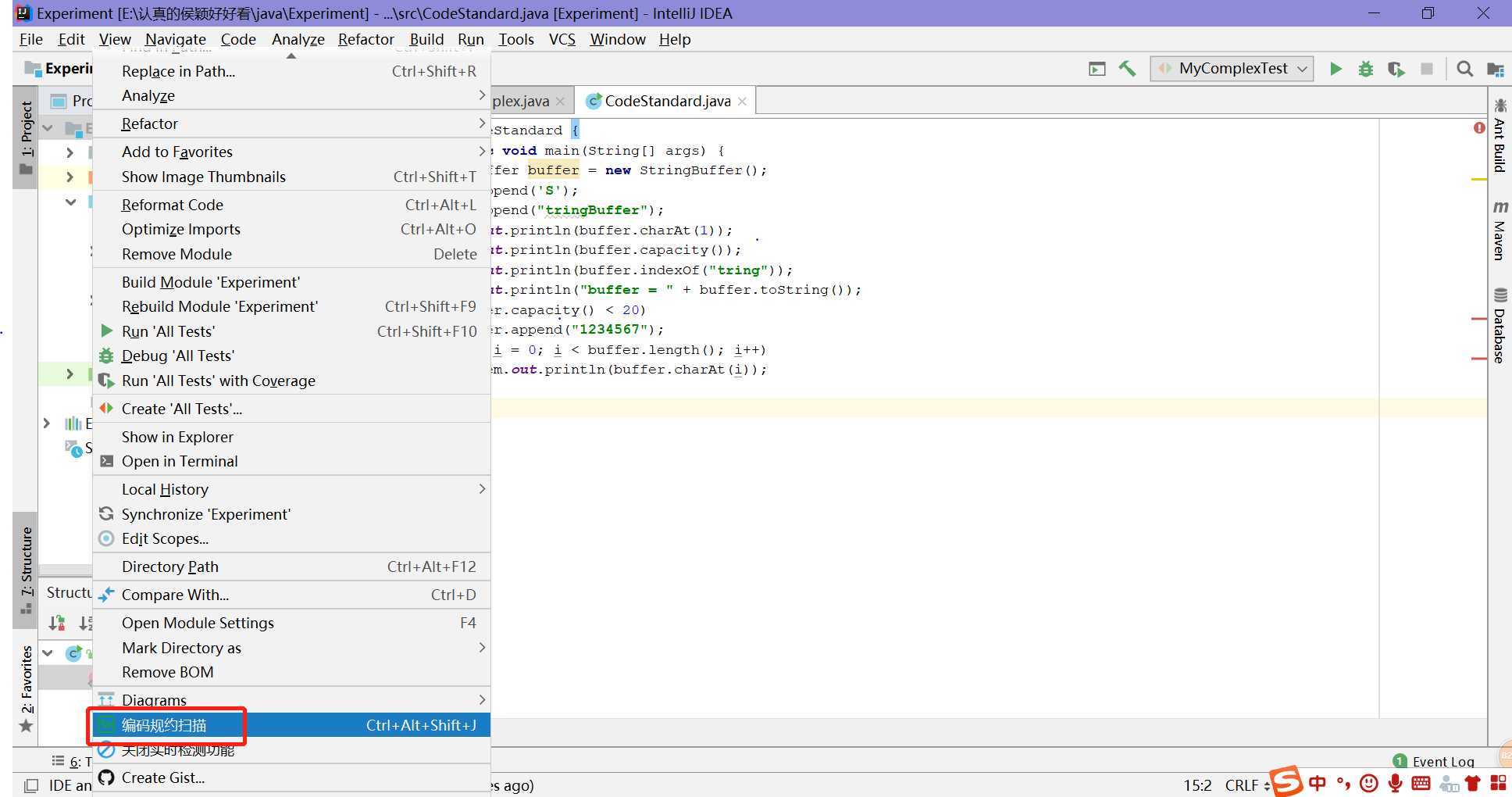Close the plex.java editor tab

(560, 102)
